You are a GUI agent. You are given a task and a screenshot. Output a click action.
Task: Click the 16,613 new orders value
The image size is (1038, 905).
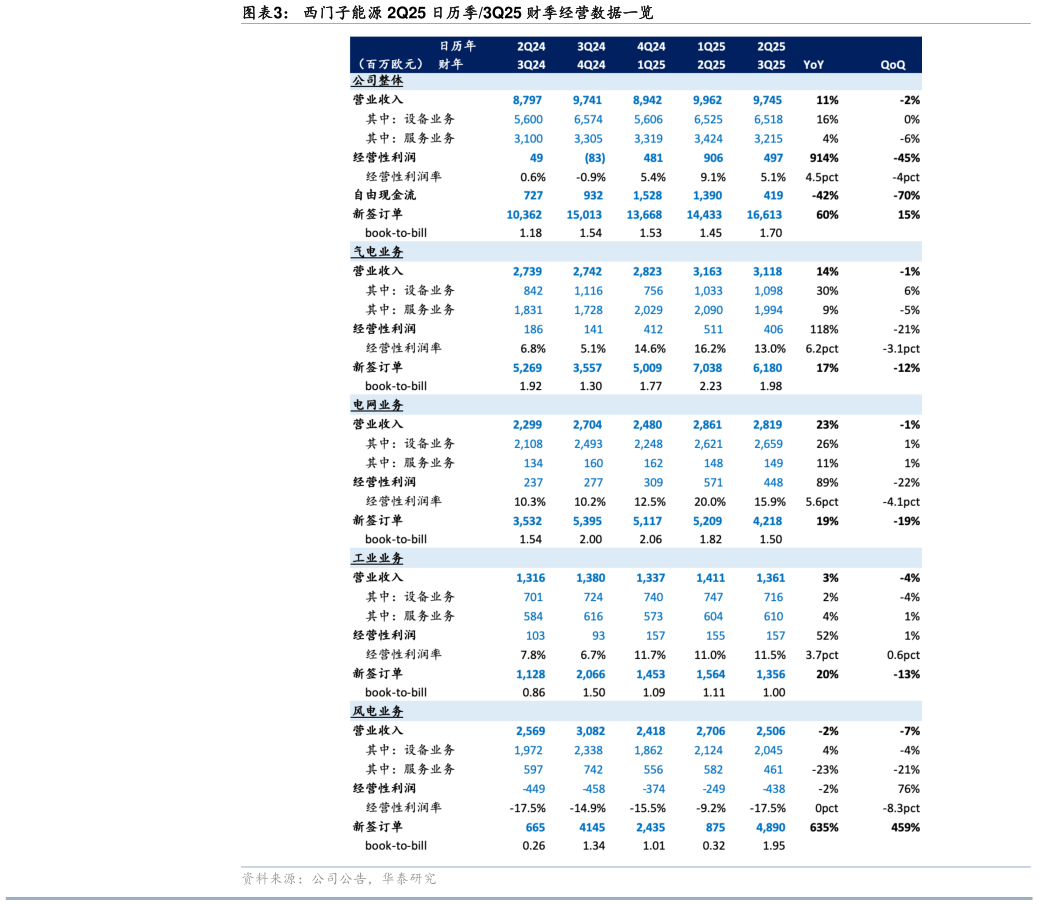pyautogui.click(x=764, y=214)
